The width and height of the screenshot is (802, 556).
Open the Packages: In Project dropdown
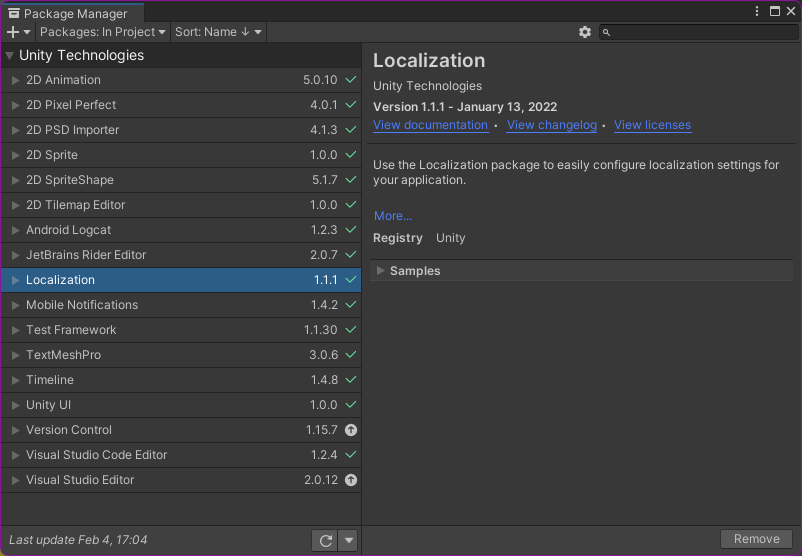pos(102,32)
